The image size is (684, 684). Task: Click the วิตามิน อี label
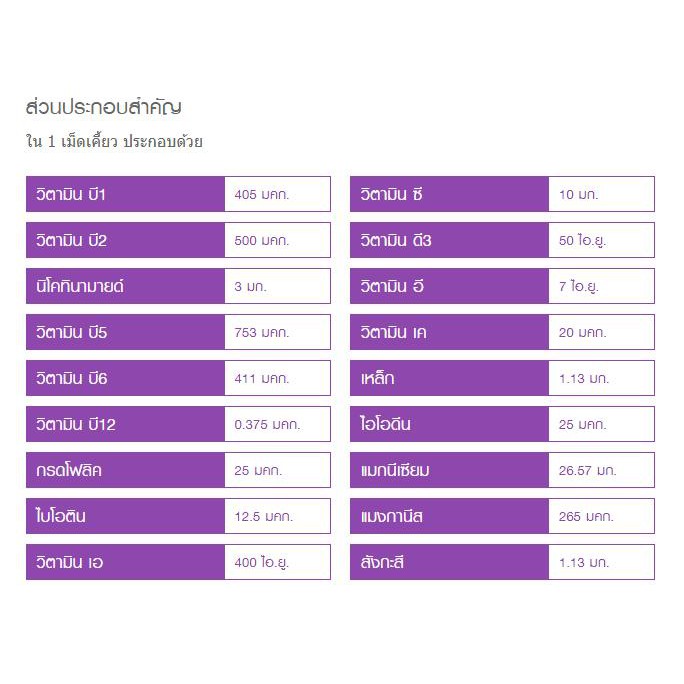[449, 286]
